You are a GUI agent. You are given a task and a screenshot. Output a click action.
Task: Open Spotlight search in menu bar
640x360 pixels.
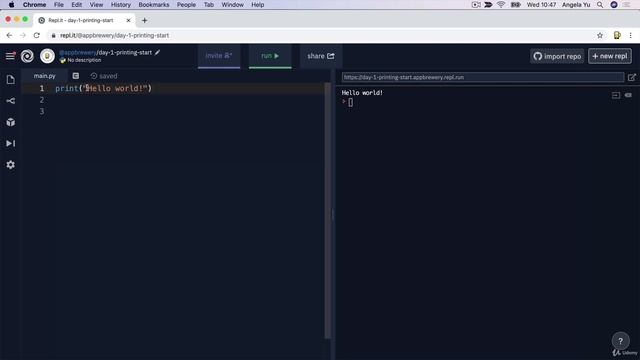tap(600, 5)
